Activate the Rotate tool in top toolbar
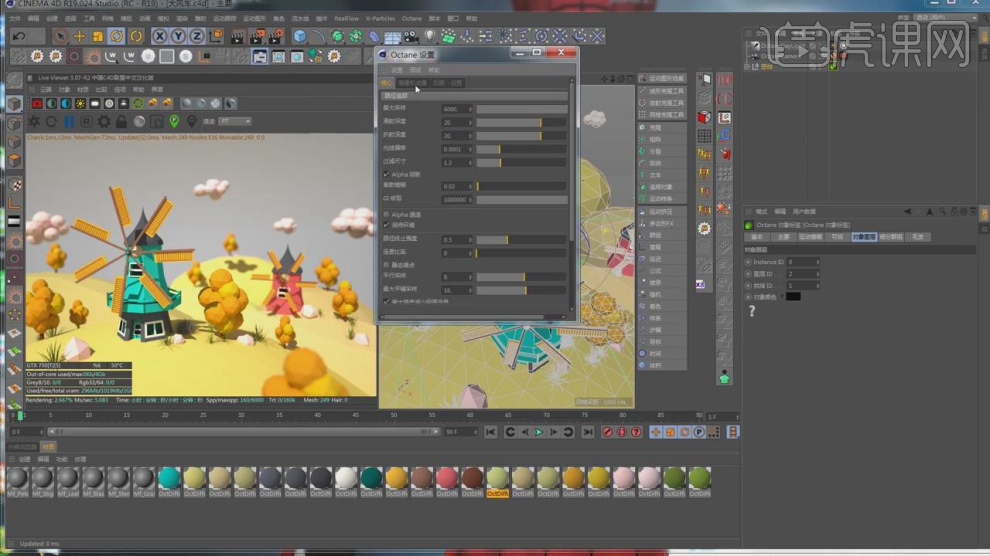 pyautogui.click(x=116, y=36)
